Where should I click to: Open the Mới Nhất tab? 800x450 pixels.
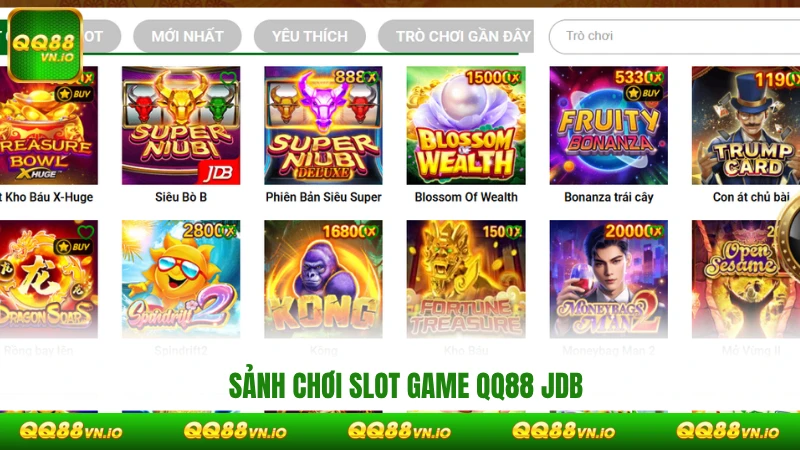coord(187,36)
